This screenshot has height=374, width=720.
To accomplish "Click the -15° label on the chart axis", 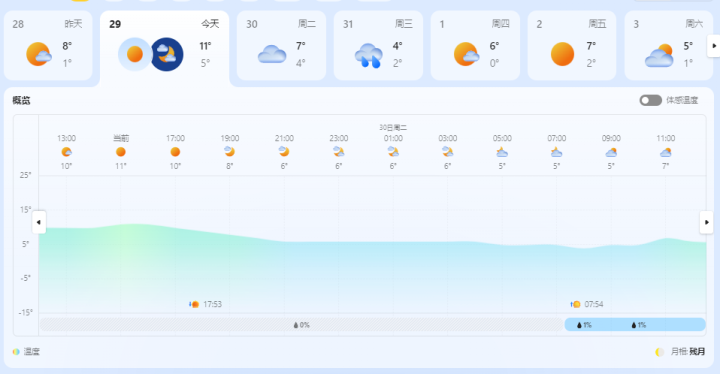I will 26,312.
